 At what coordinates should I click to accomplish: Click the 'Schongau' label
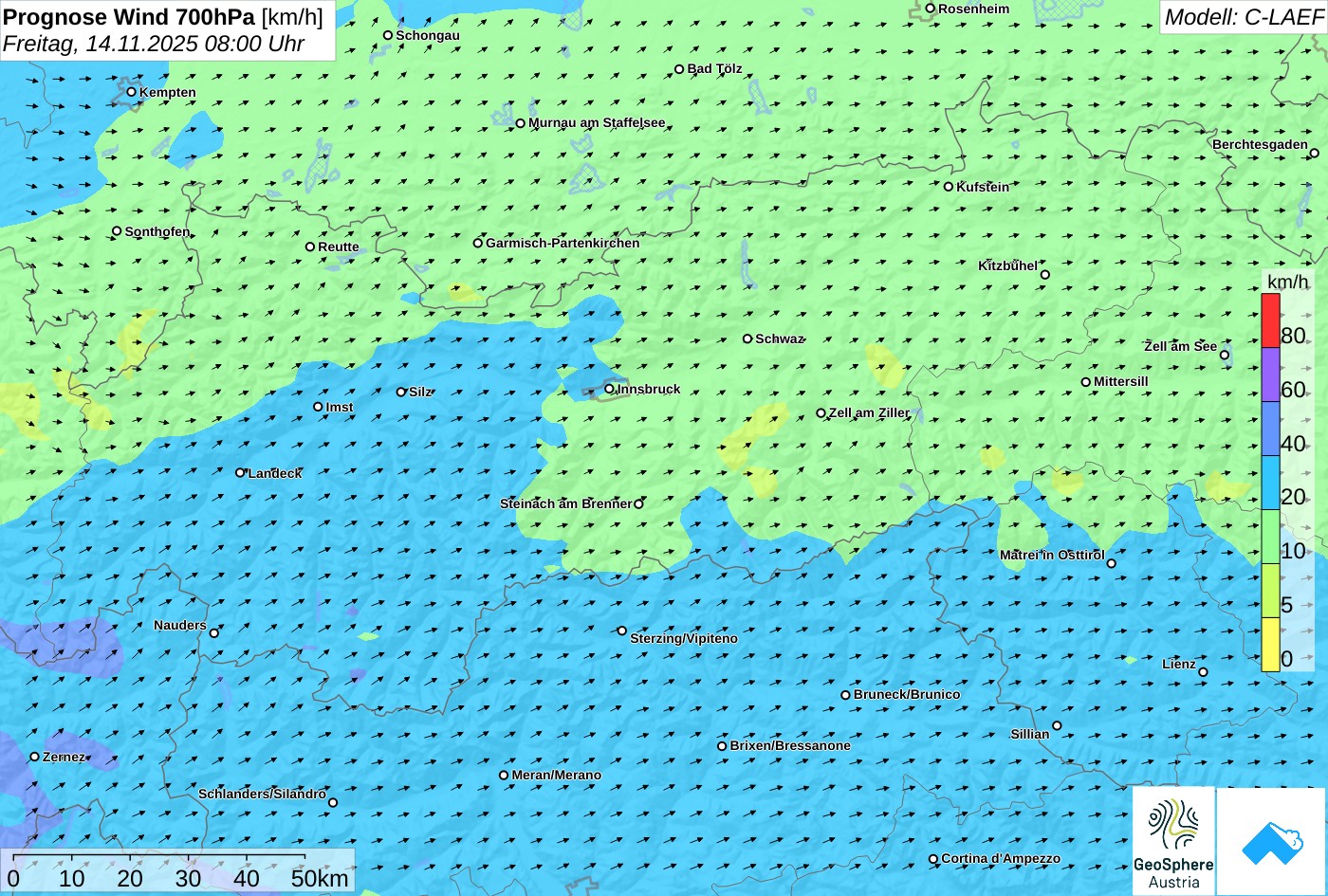click(x=428, y=35)
